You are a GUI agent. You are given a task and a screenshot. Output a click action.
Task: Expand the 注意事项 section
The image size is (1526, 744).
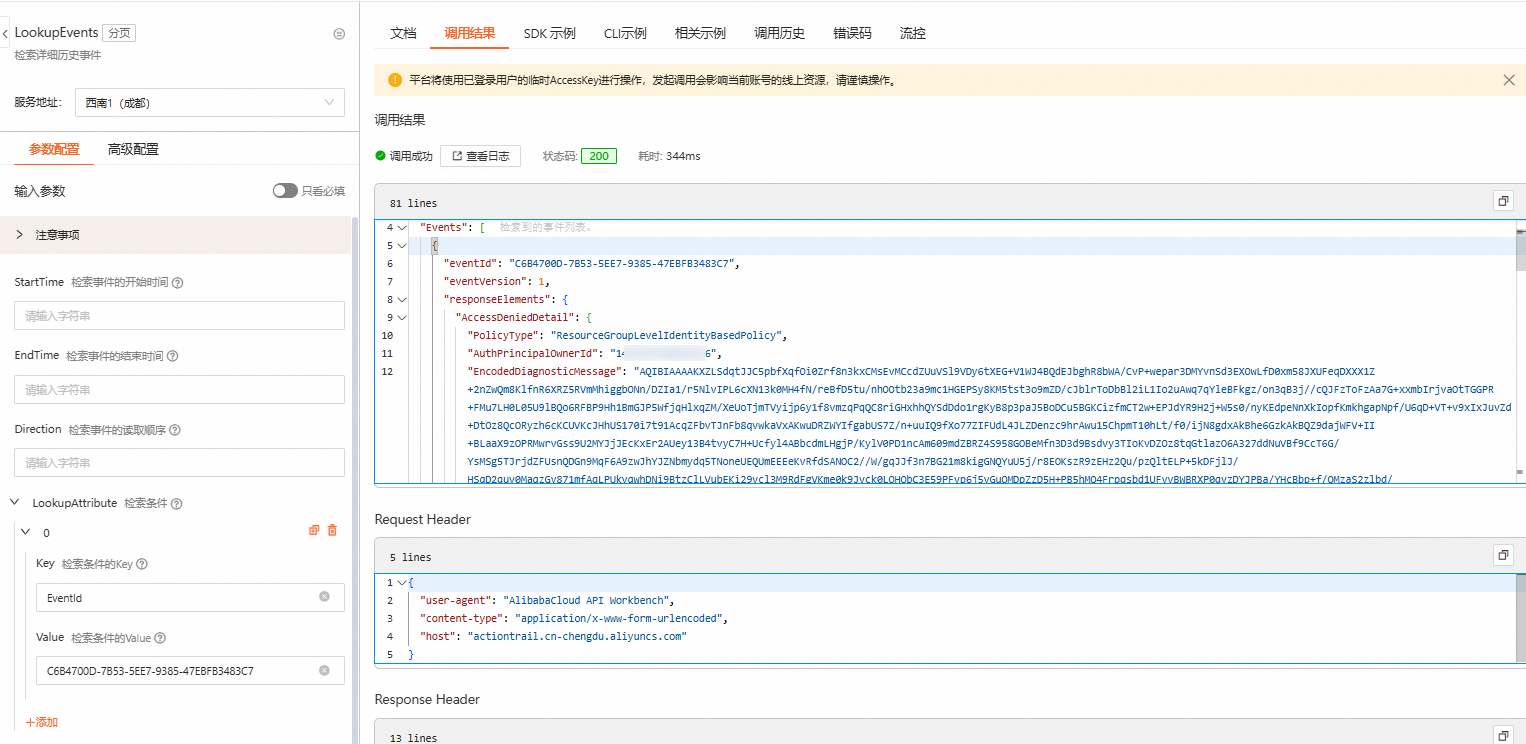tap(176, 235)
